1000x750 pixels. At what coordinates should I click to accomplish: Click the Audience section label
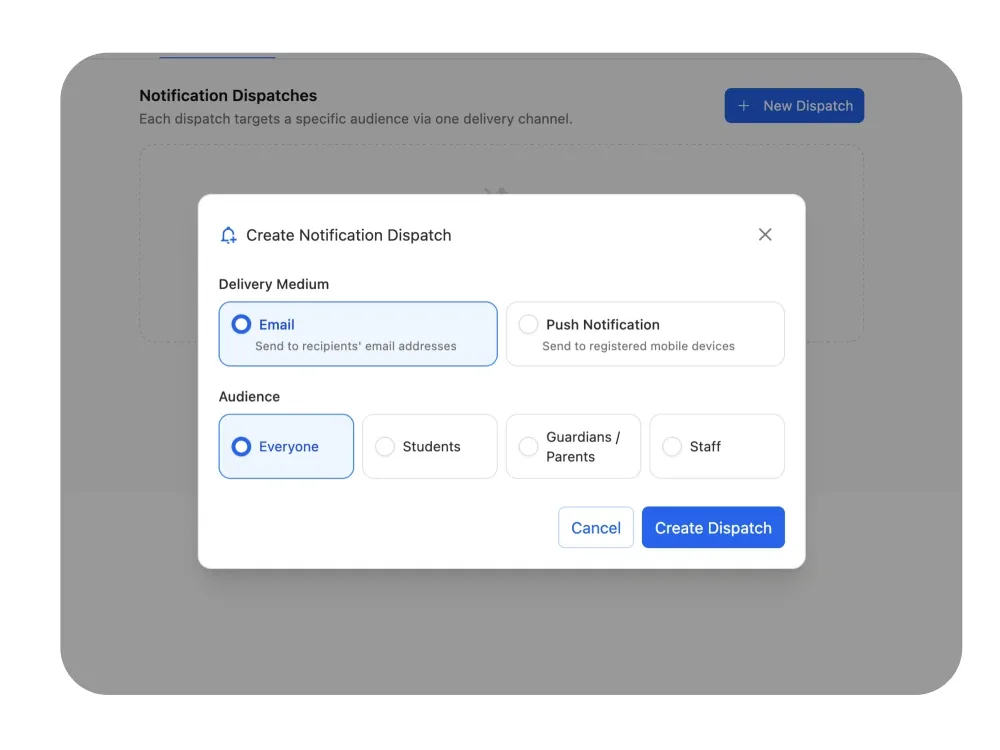pos(249,397)
